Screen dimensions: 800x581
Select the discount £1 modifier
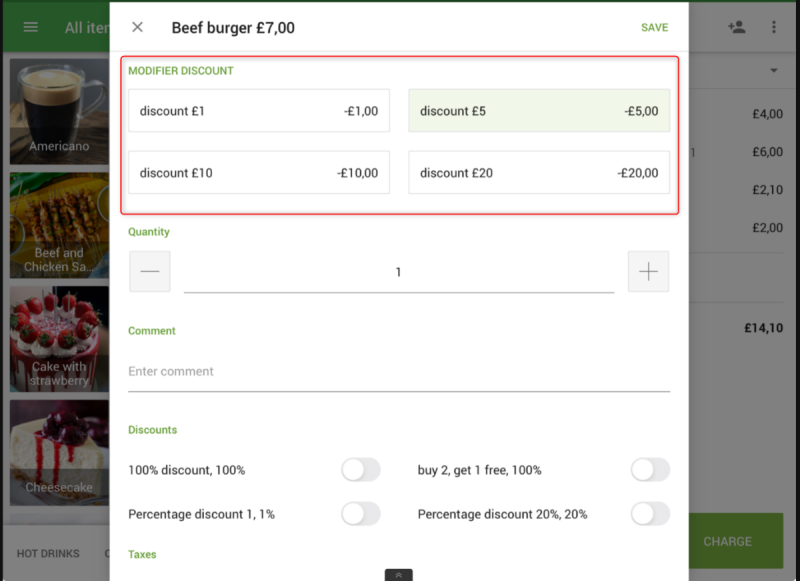259,111
